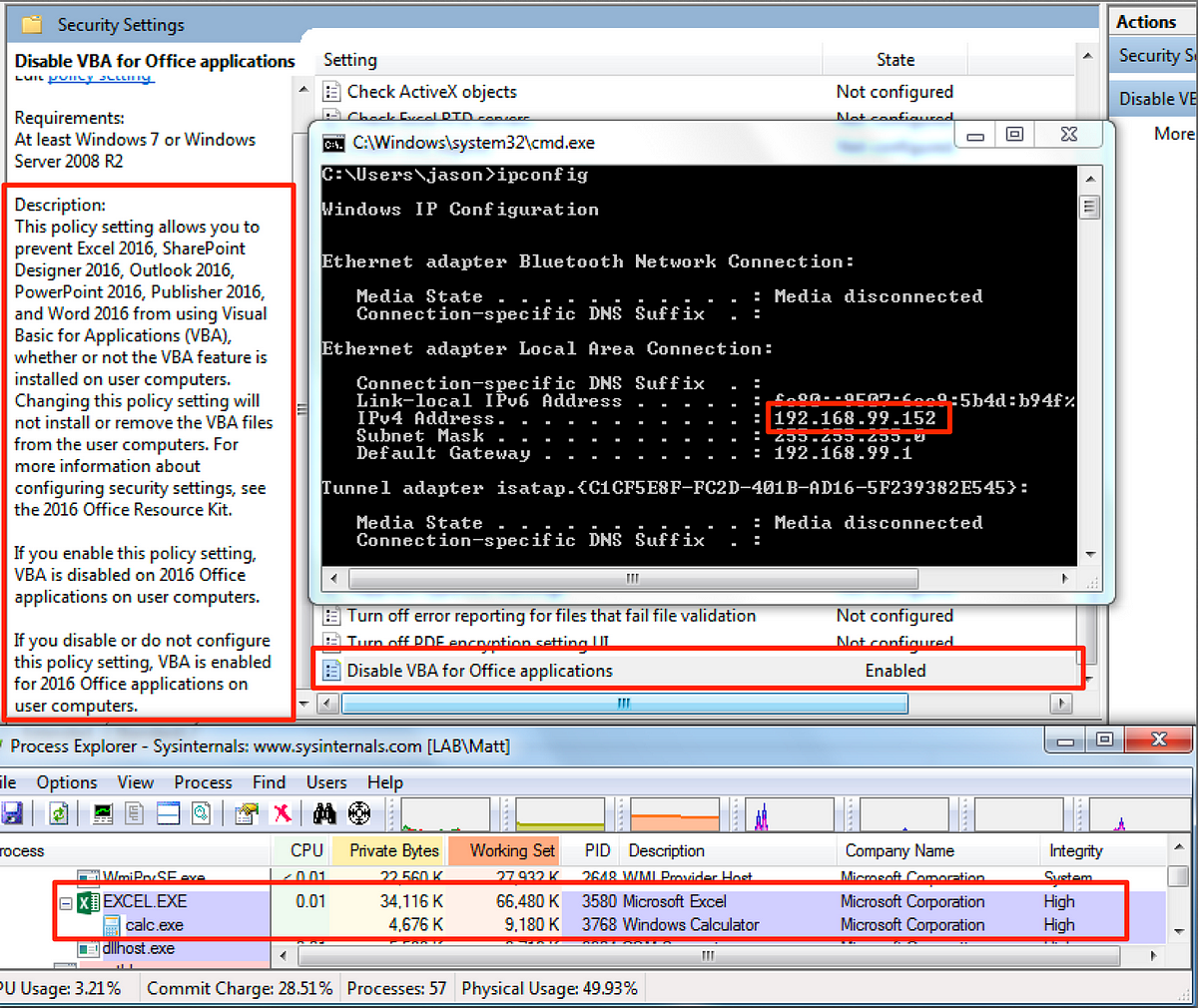Collapse the EXCEL.EXE process tree
This screenshot has width=1198, height=1008.
[66, 902]
